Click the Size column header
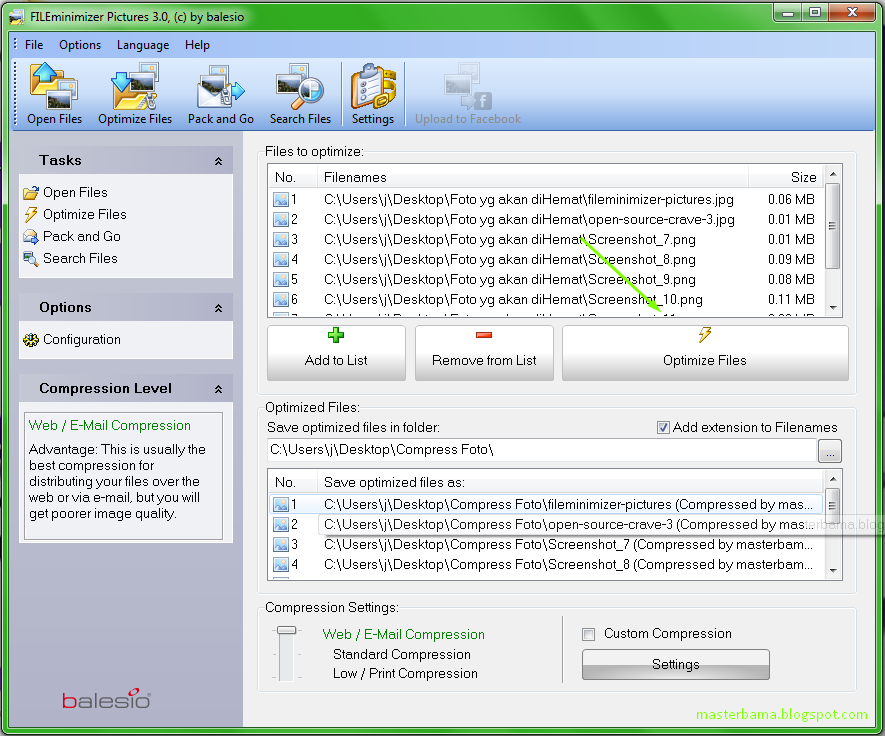The width and height of the screenshot is (885, 736). click(786, 177)
